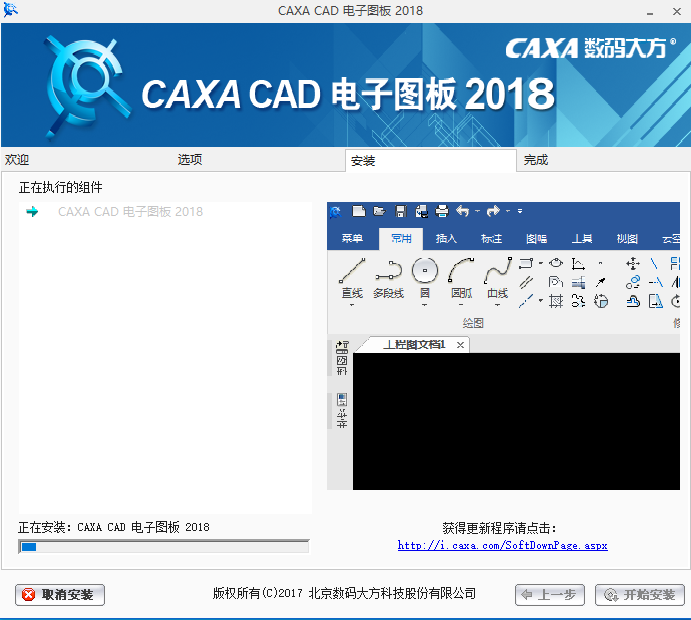Click the 正在安装 status text
Image resolution: width=691 pixels, height=620 pixels.
[114, 527]
